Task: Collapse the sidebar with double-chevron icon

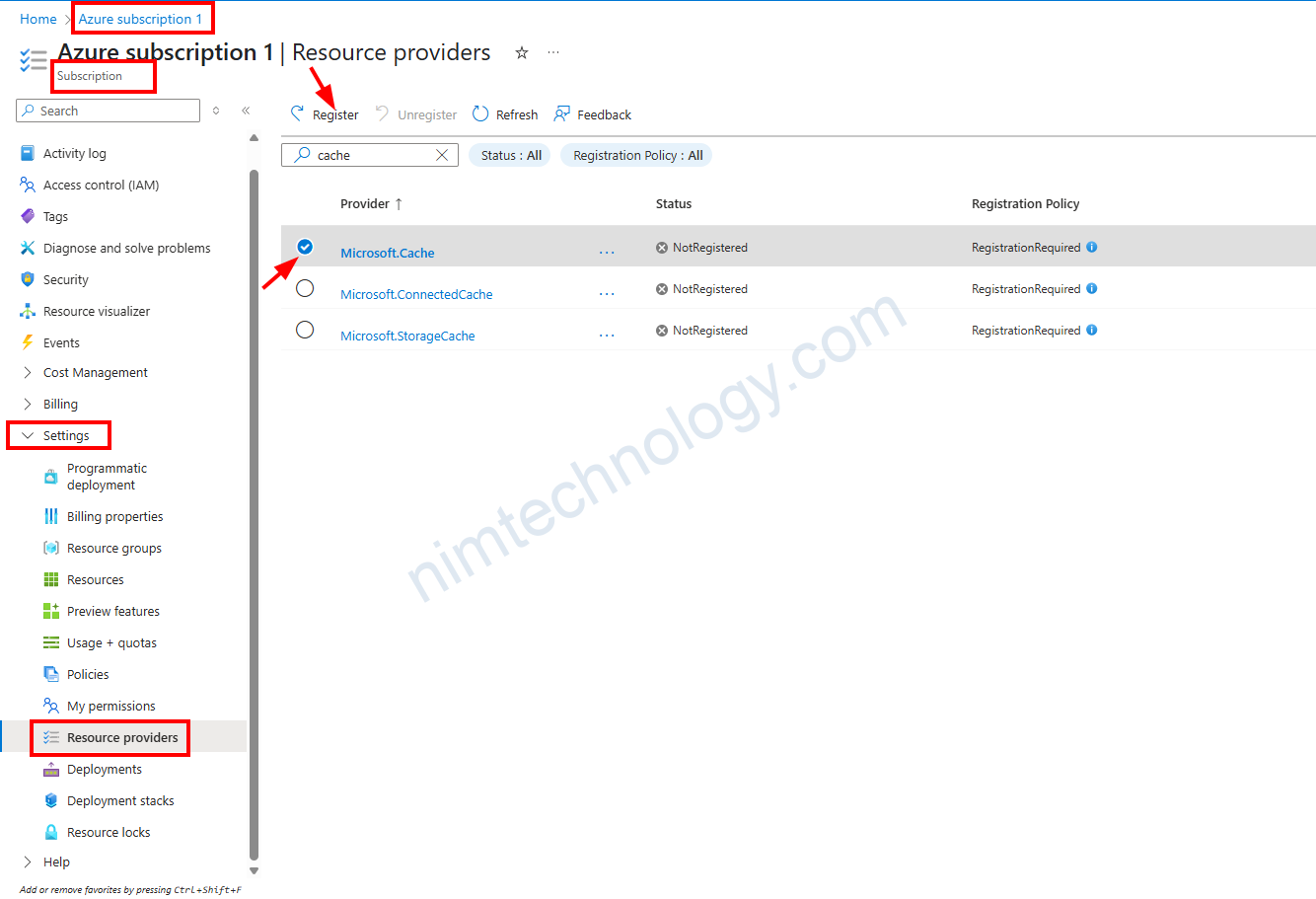Action: click(246, 112)
